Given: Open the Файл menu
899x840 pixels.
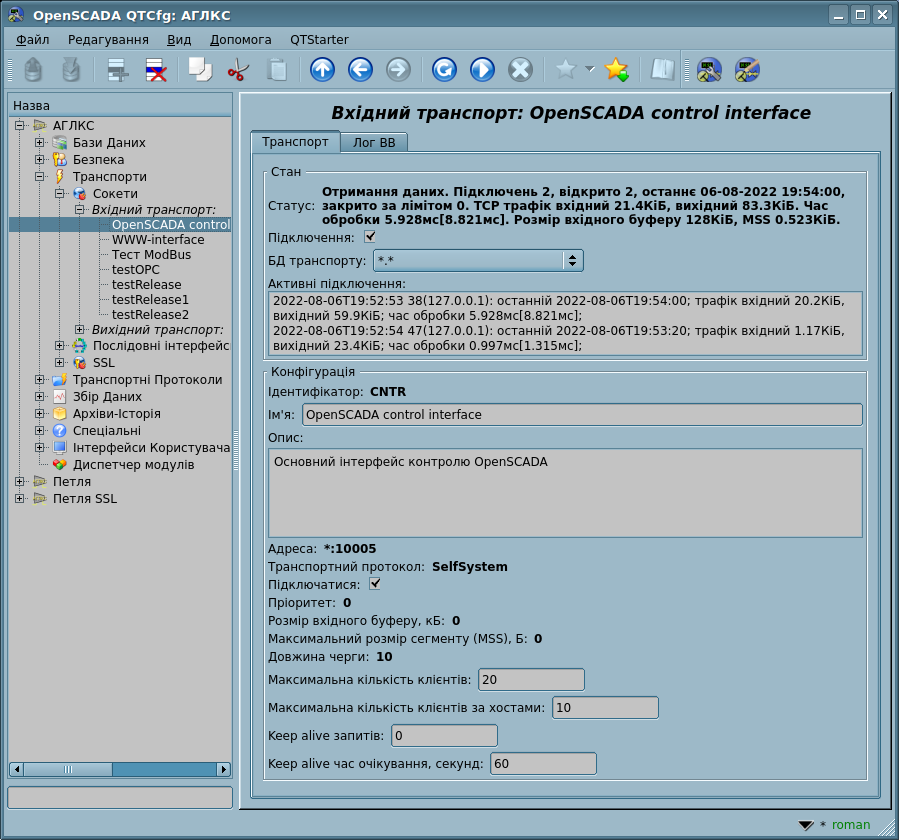Looking at the screenshot, I should [33, 40].
